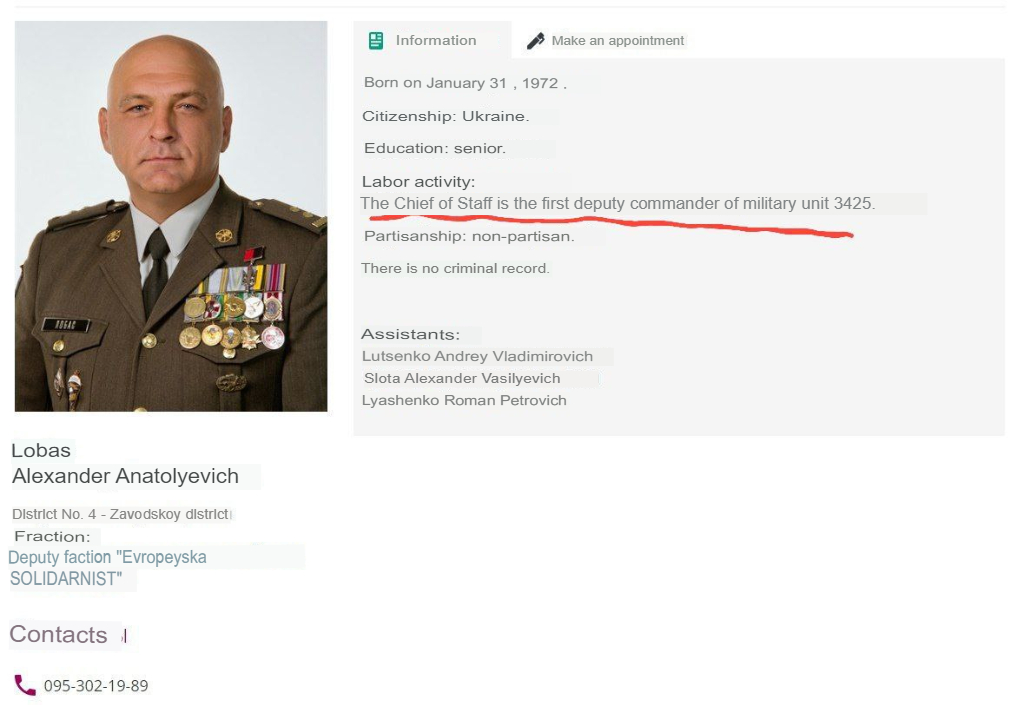Click the Assistants heading

pyautogui.click(x=410, y=334)
